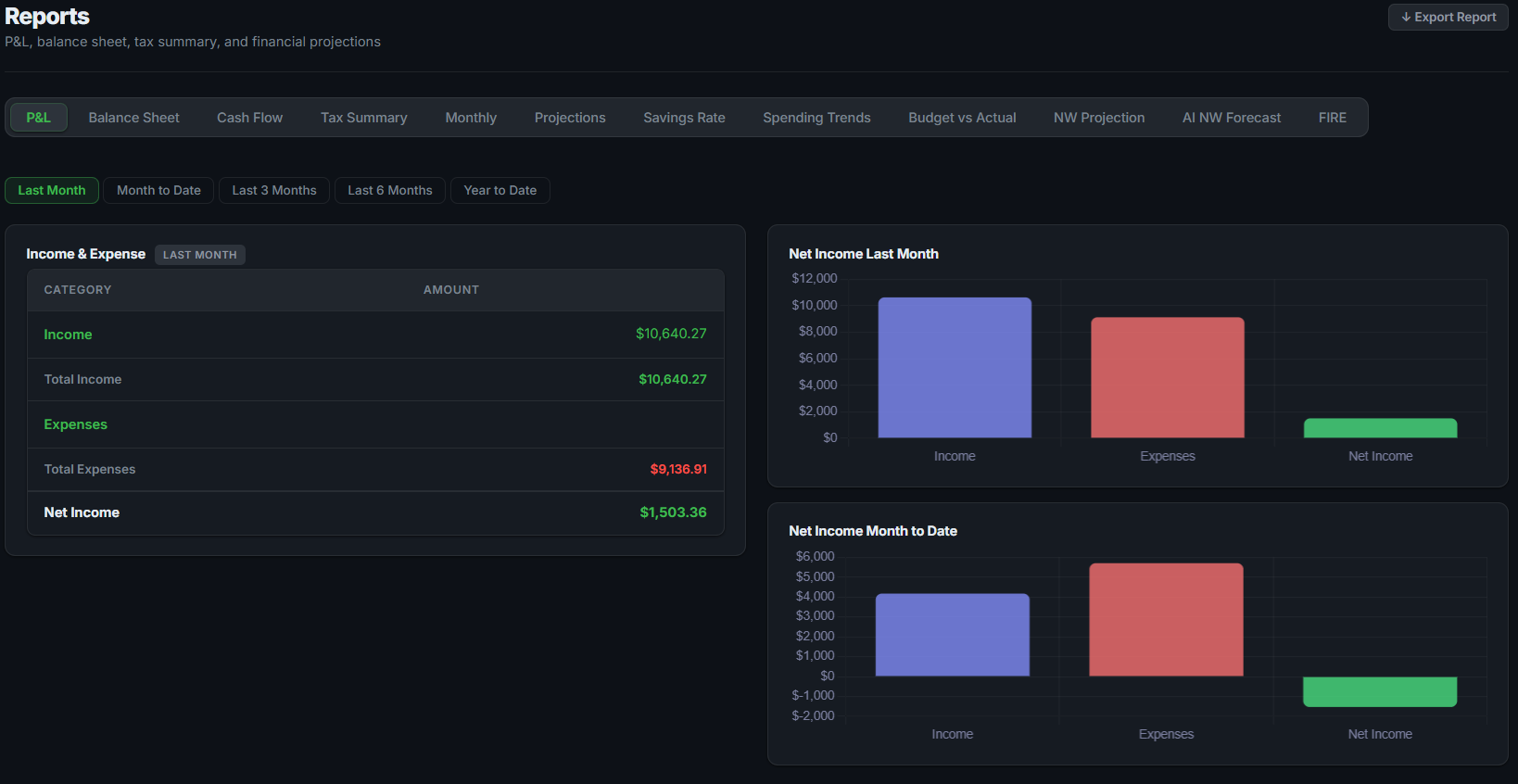
Task: Open the Projections tab
Action: point(570,118)
